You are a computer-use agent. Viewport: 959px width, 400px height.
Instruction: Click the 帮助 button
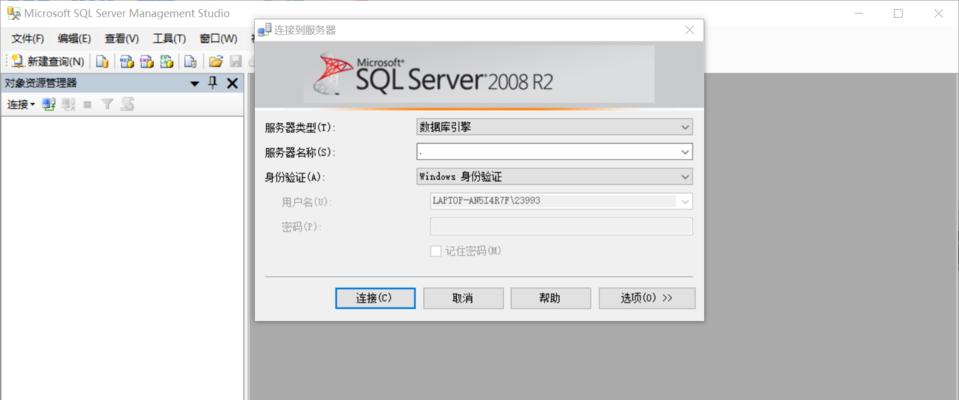tap(550, 298)
